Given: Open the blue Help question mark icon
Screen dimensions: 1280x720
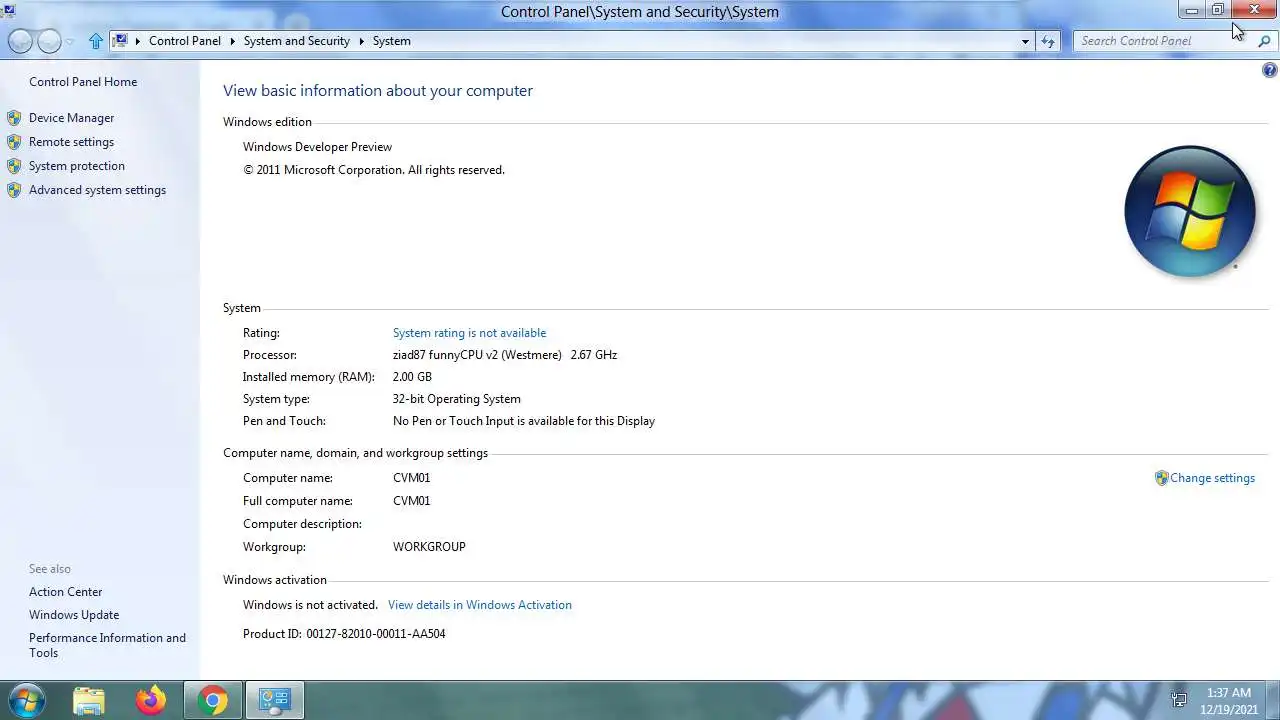Looking at the screenshot, I should point(1270,70).
